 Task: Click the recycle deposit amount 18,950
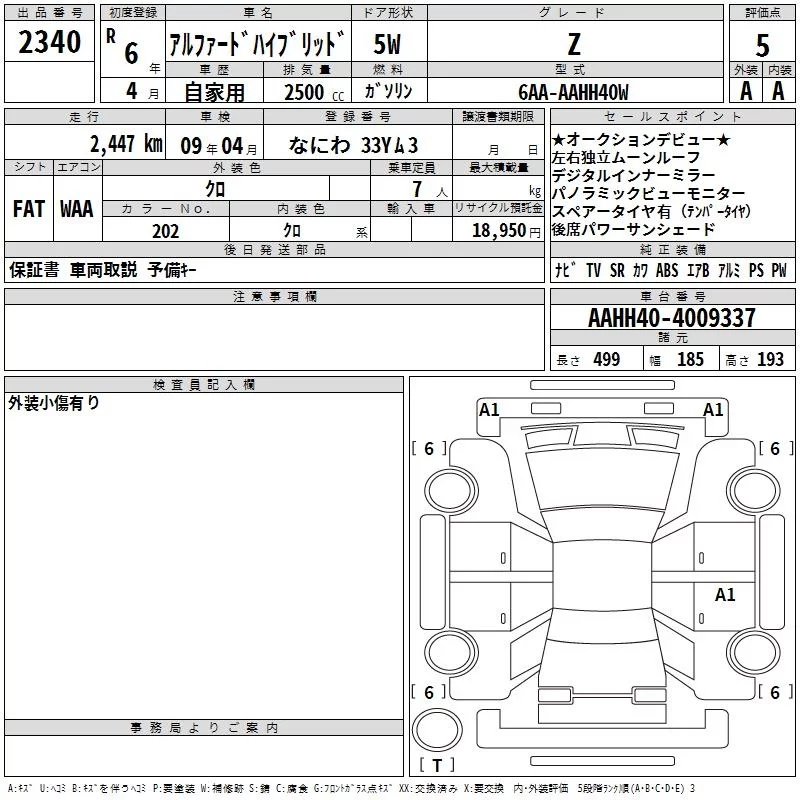pyautogui.click(x=498, y=231)
